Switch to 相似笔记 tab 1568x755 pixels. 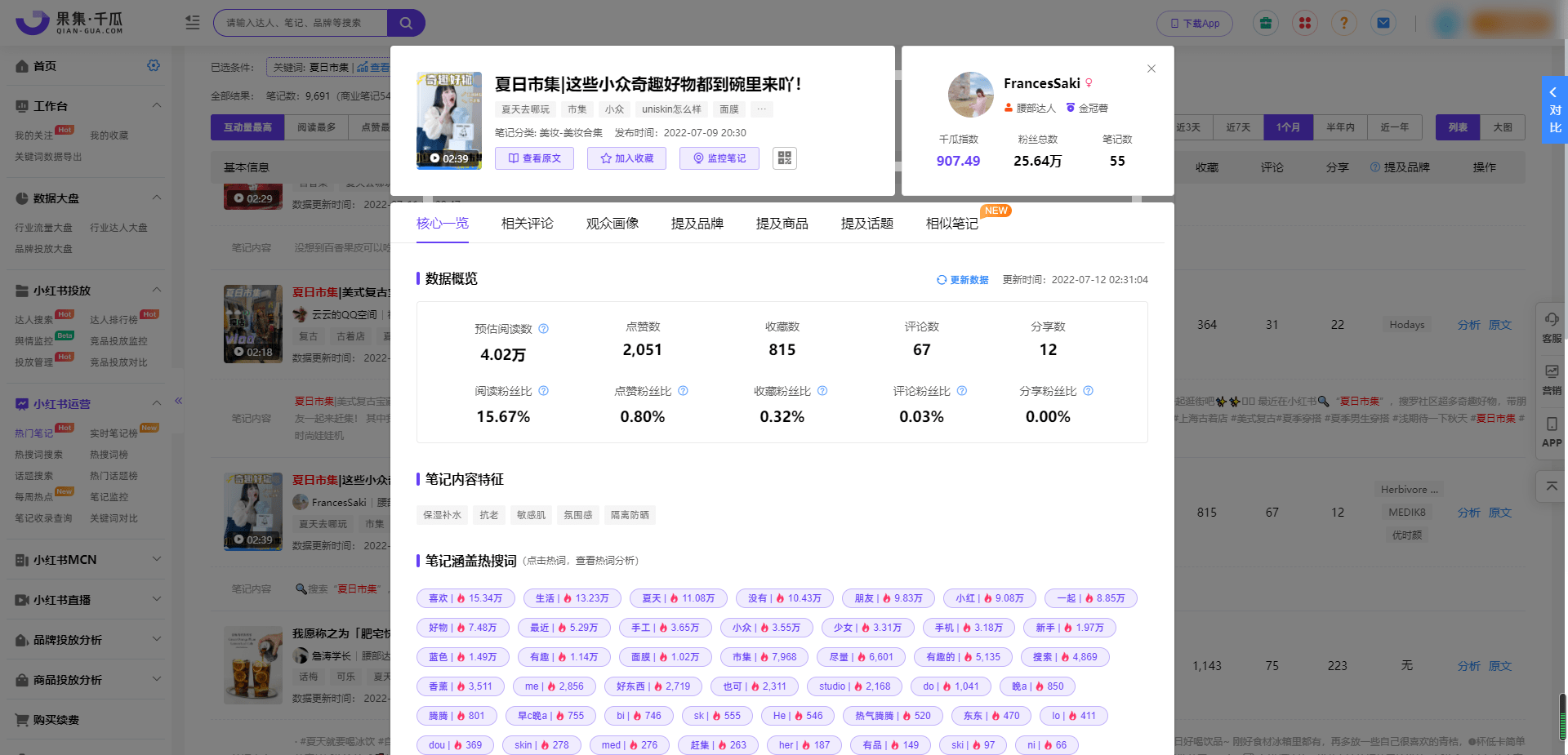coord(951,224)
